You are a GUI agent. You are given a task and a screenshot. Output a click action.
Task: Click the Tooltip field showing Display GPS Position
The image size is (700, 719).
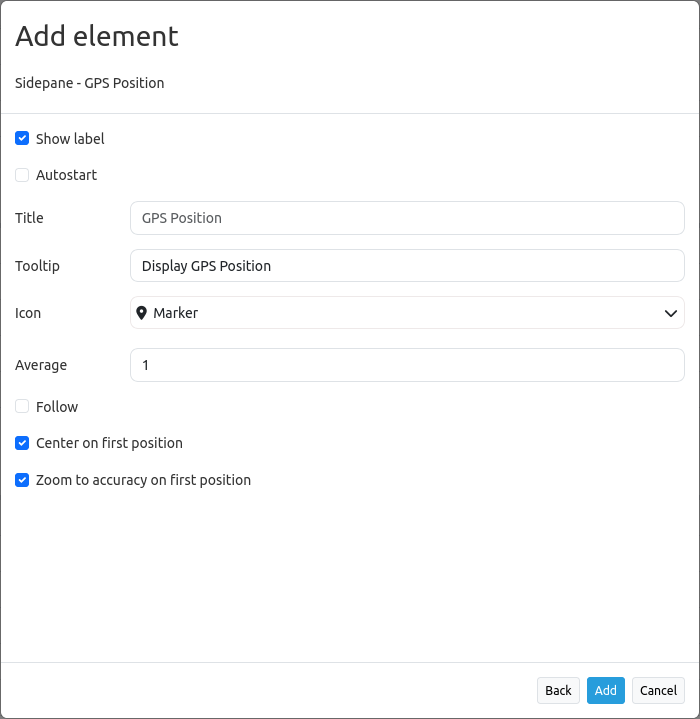(x=407, y=266)
